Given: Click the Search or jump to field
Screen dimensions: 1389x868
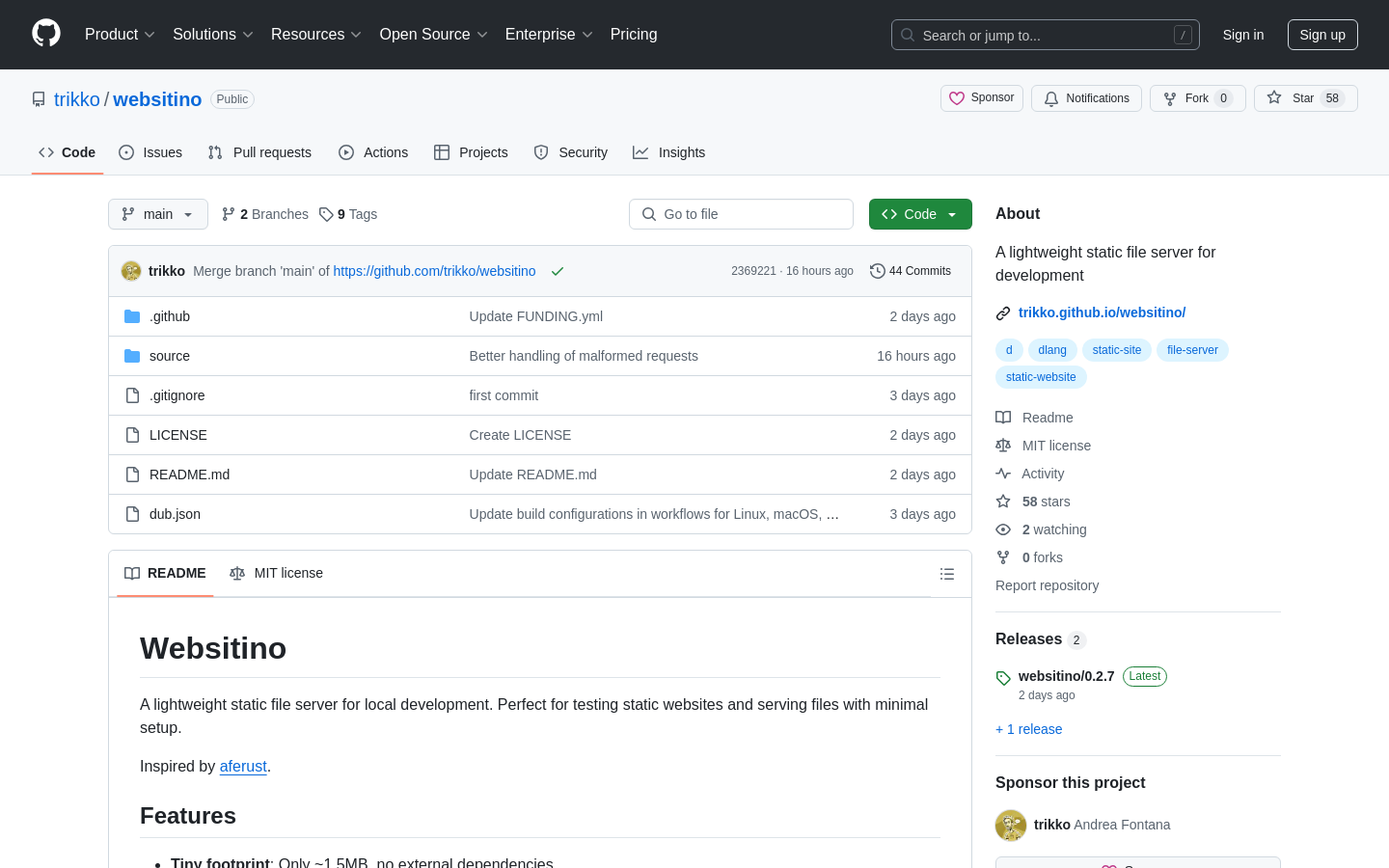Looking at the screenshot, I should pyautogui.click(x=1046, y=35).
